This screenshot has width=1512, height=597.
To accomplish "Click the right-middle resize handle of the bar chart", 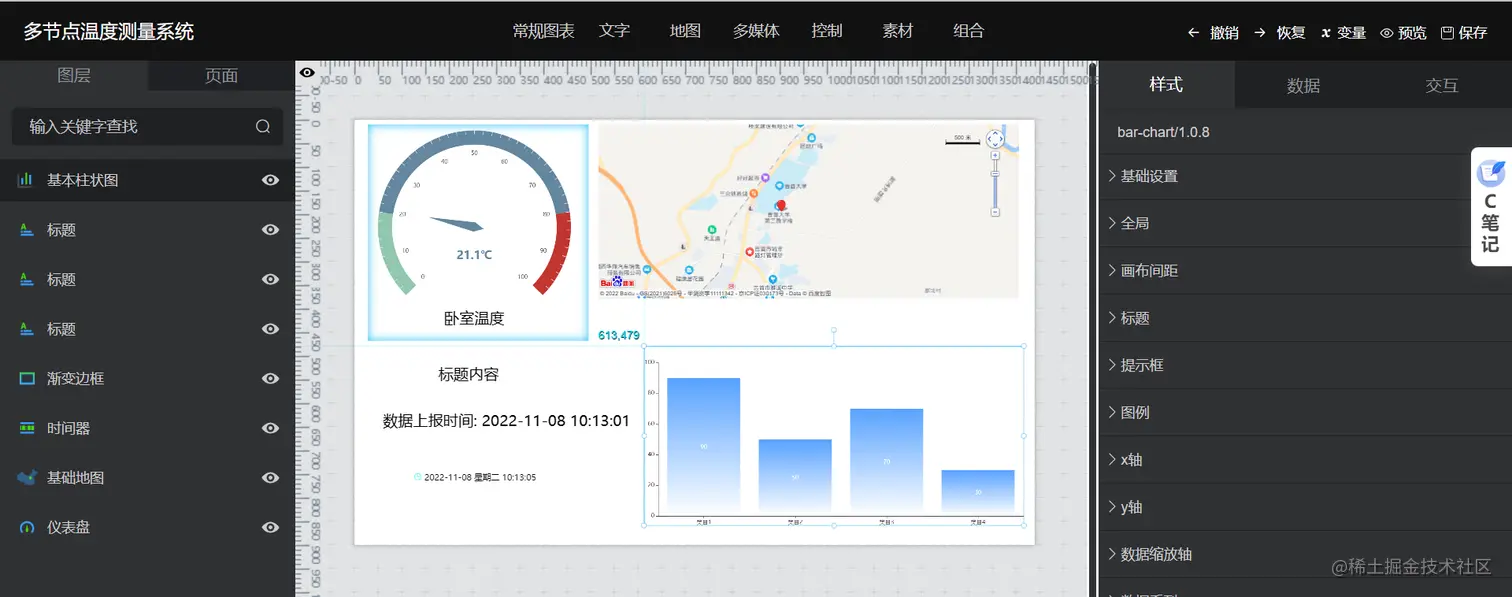I will click(1023, 436).
